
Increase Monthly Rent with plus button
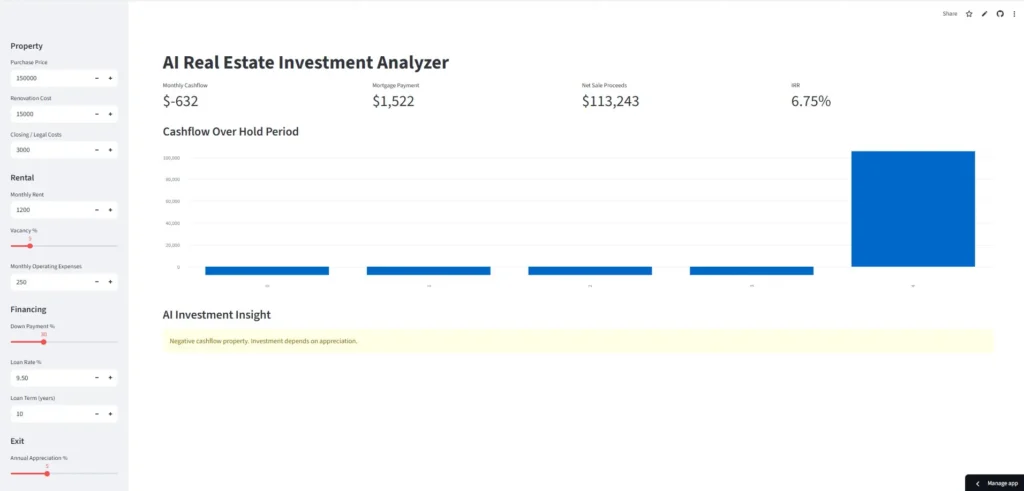click(110, 210)
